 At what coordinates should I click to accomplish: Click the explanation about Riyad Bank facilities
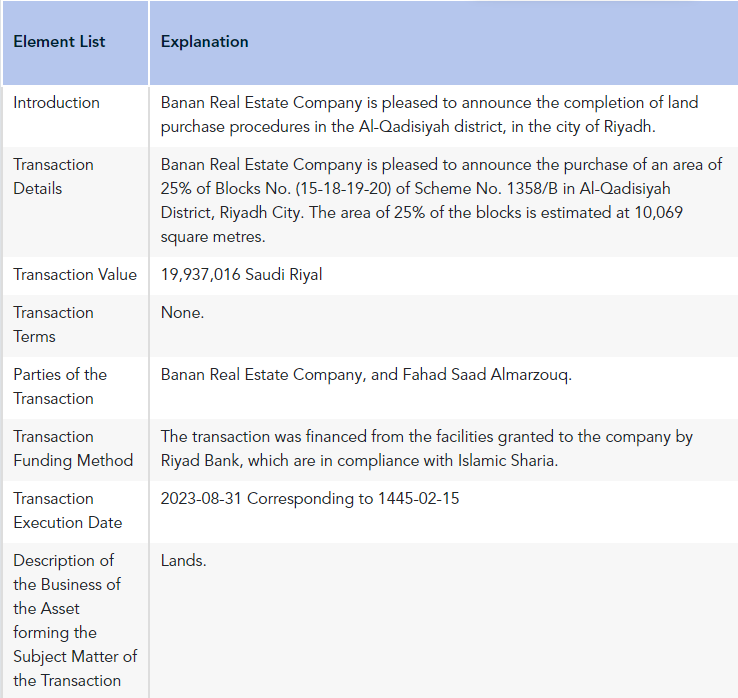(426, 449)
